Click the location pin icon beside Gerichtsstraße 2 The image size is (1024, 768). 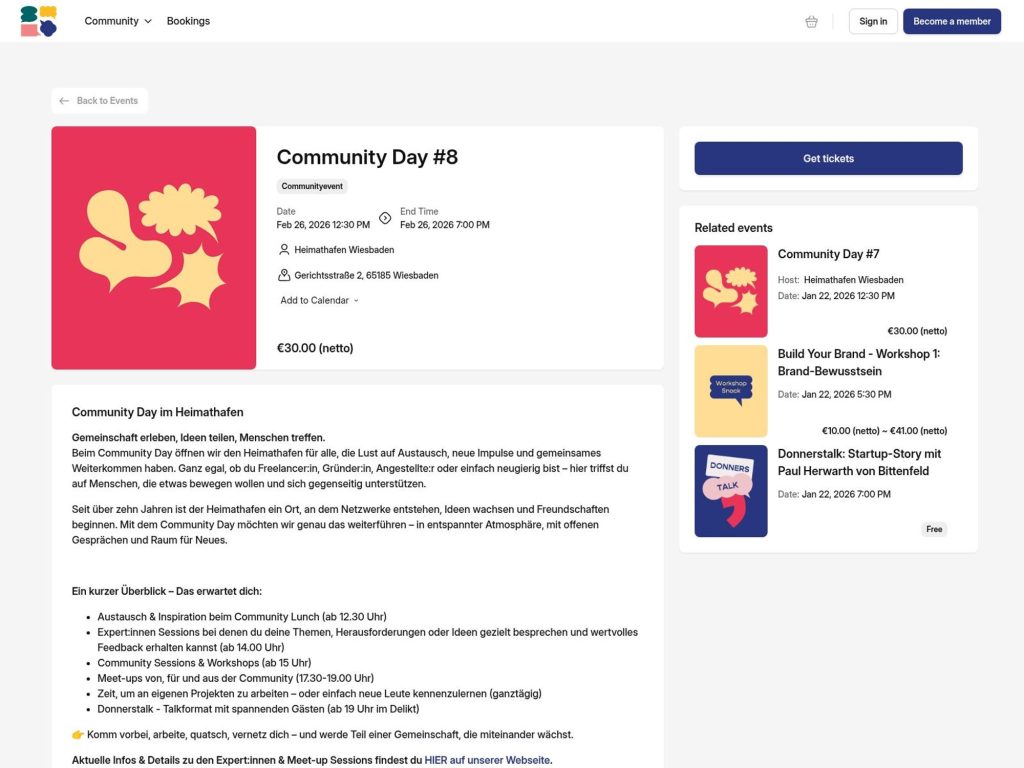283,274
